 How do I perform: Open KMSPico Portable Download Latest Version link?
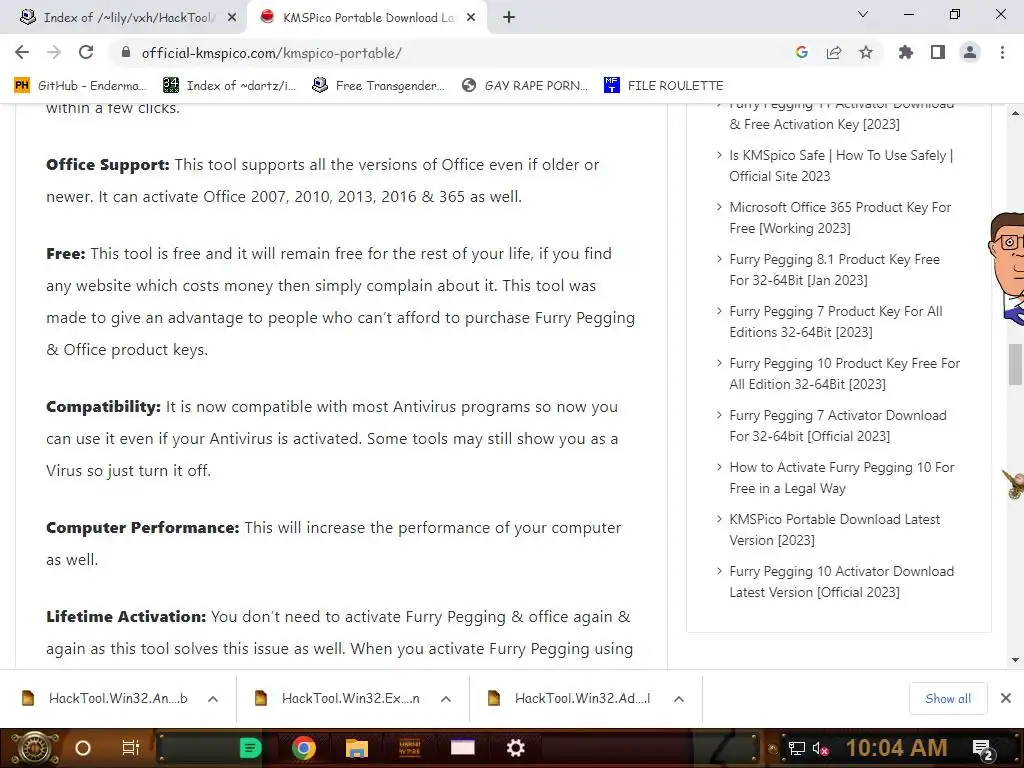(835, 530)
